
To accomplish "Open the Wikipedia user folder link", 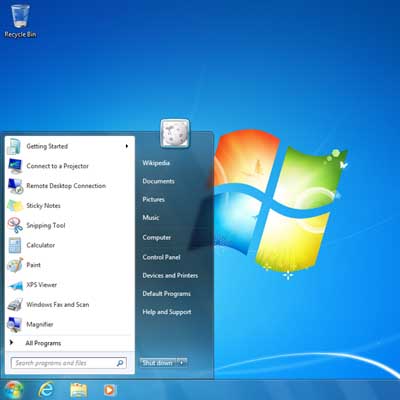I will click(156, 163).
